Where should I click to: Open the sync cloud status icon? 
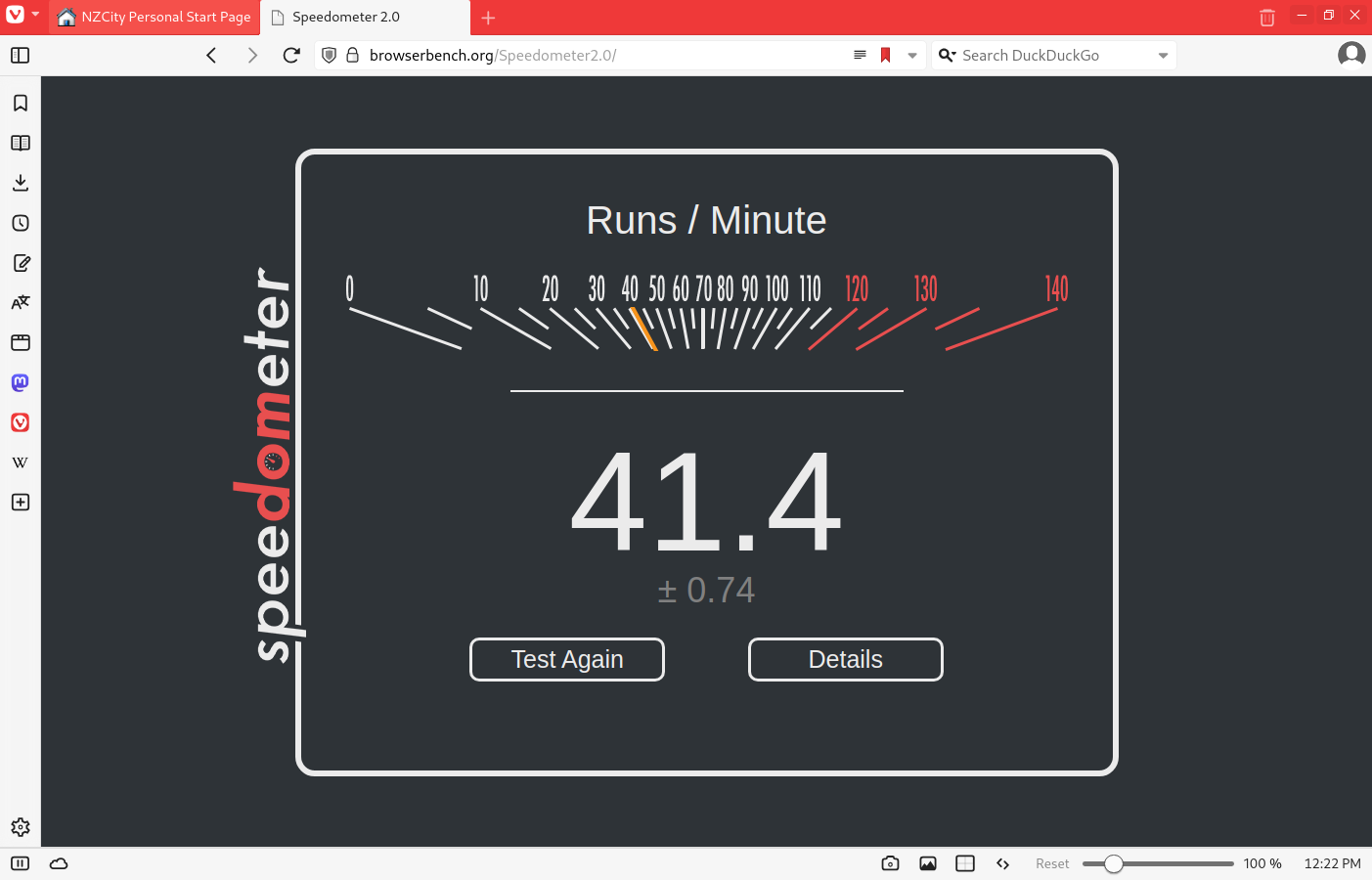pyautogui.click(x=59, y=863)
